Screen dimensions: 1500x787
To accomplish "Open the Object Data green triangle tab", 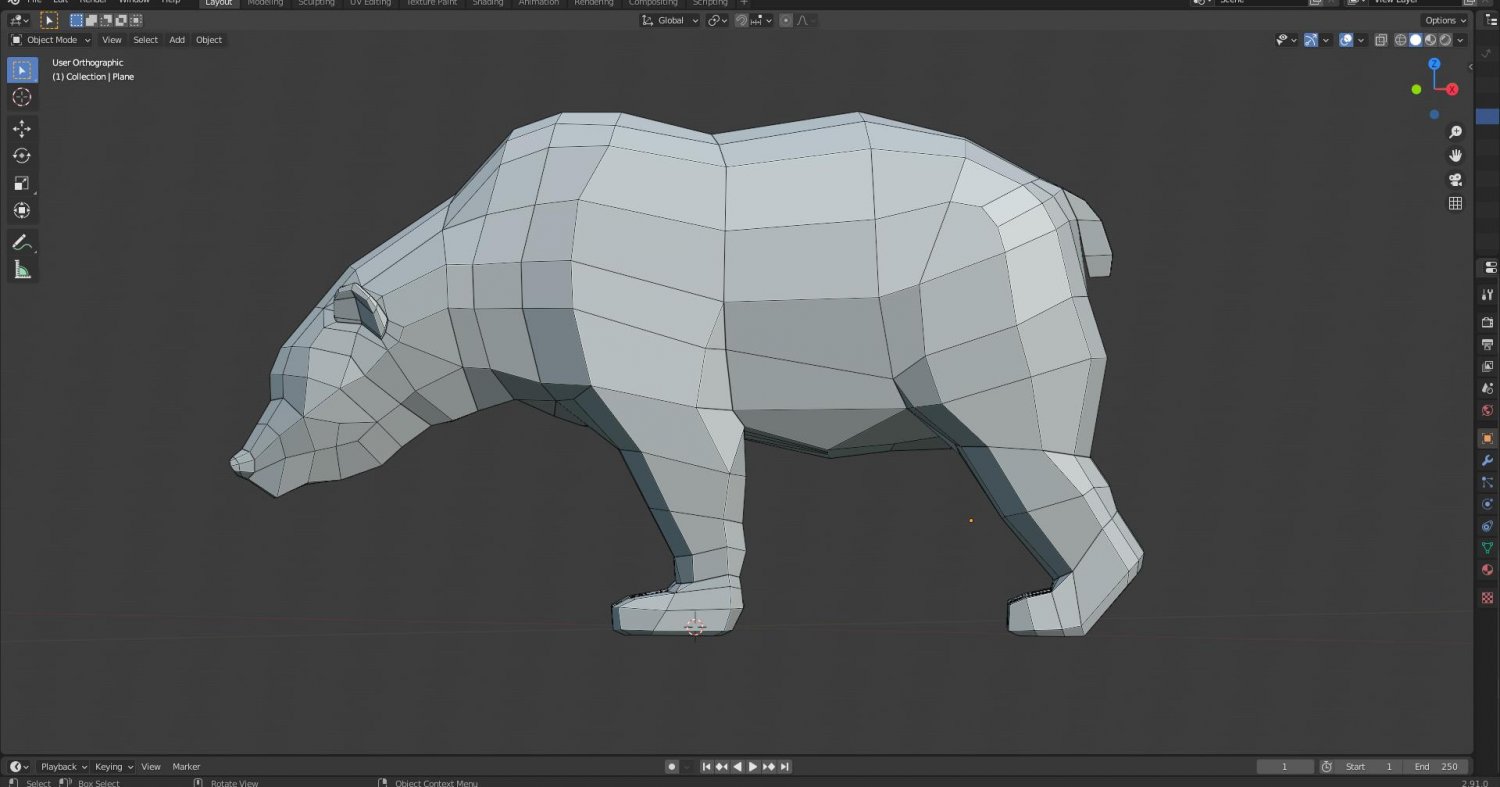I will 1487,548.
